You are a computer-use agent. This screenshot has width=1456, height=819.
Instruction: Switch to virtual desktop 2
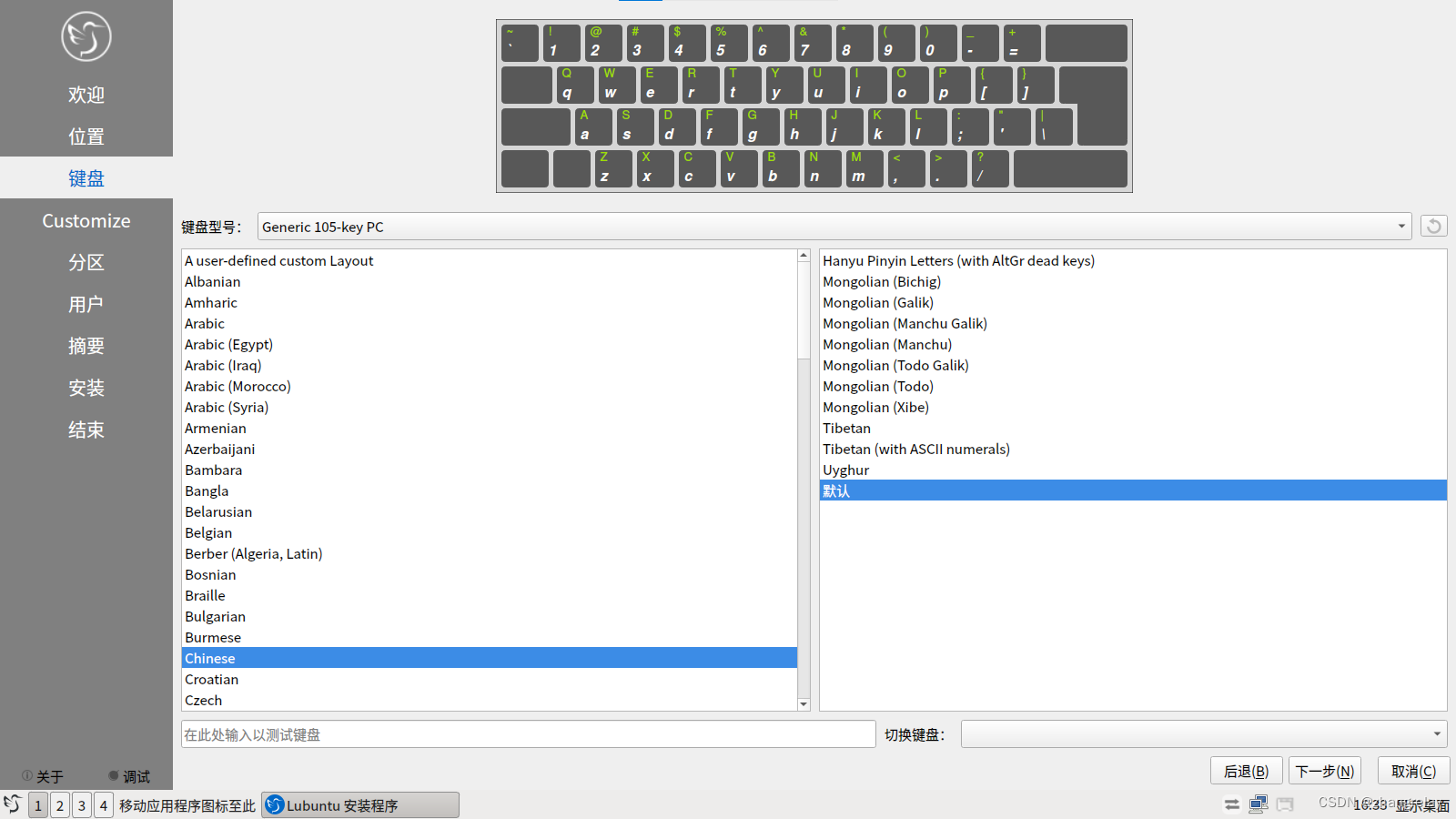(60, 805)
